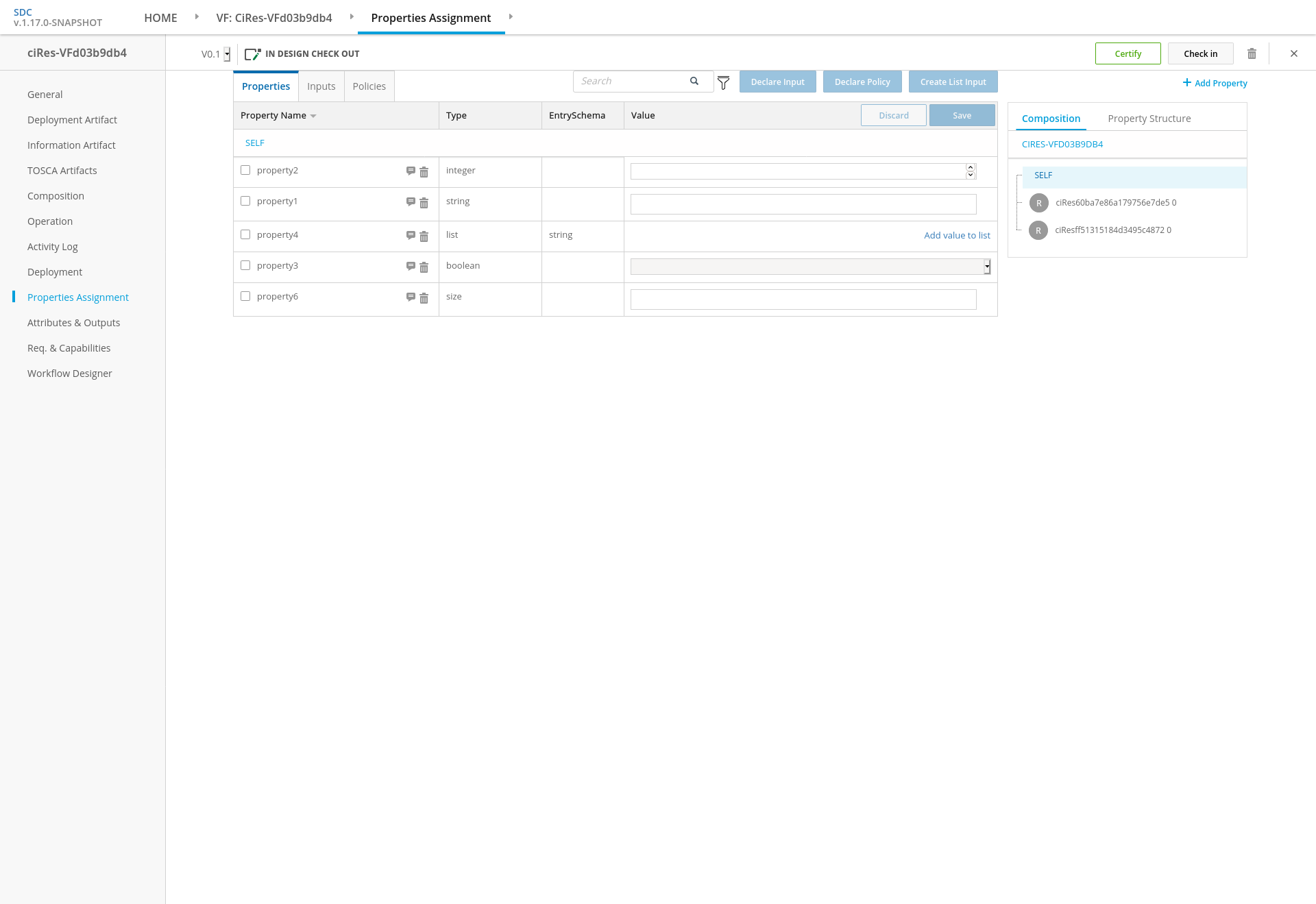Open Operation in the sidebar
1316x904 pixels.
[x=50, y=221]
